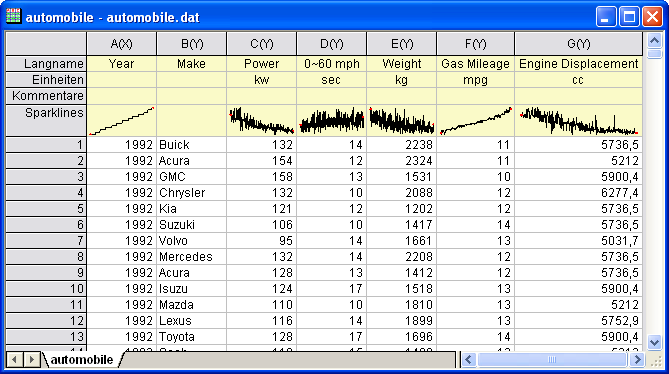
Task: Select row 10 header
Action: [46, 289]
